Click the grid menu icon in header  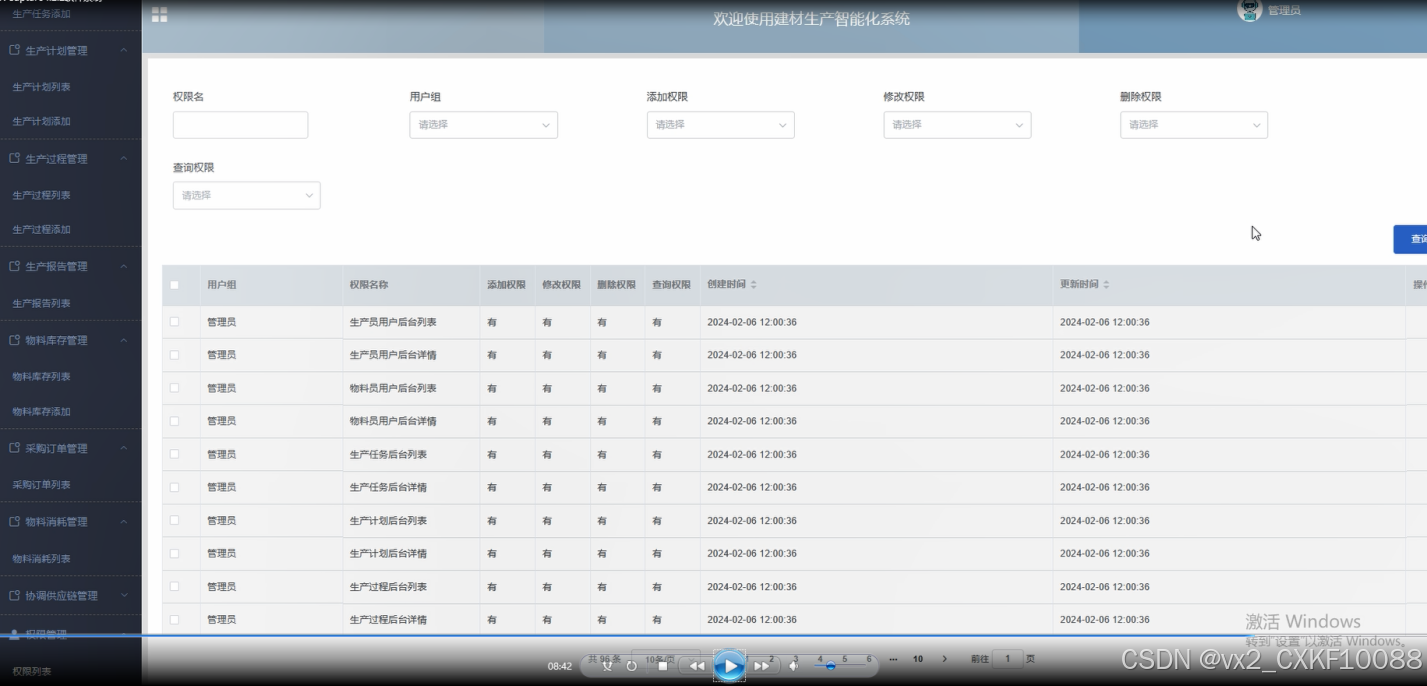(x=159, y=15)
